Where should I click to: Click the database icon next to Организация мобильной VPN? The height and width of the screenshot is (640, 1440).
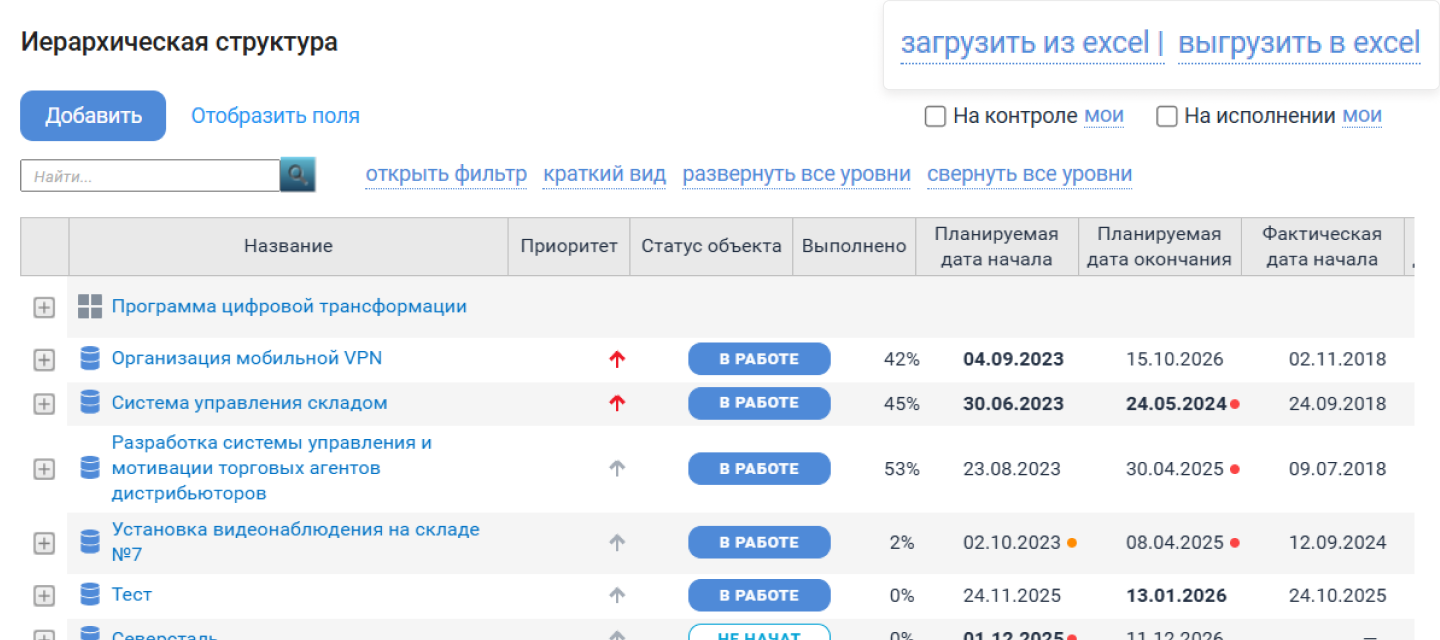90,358
